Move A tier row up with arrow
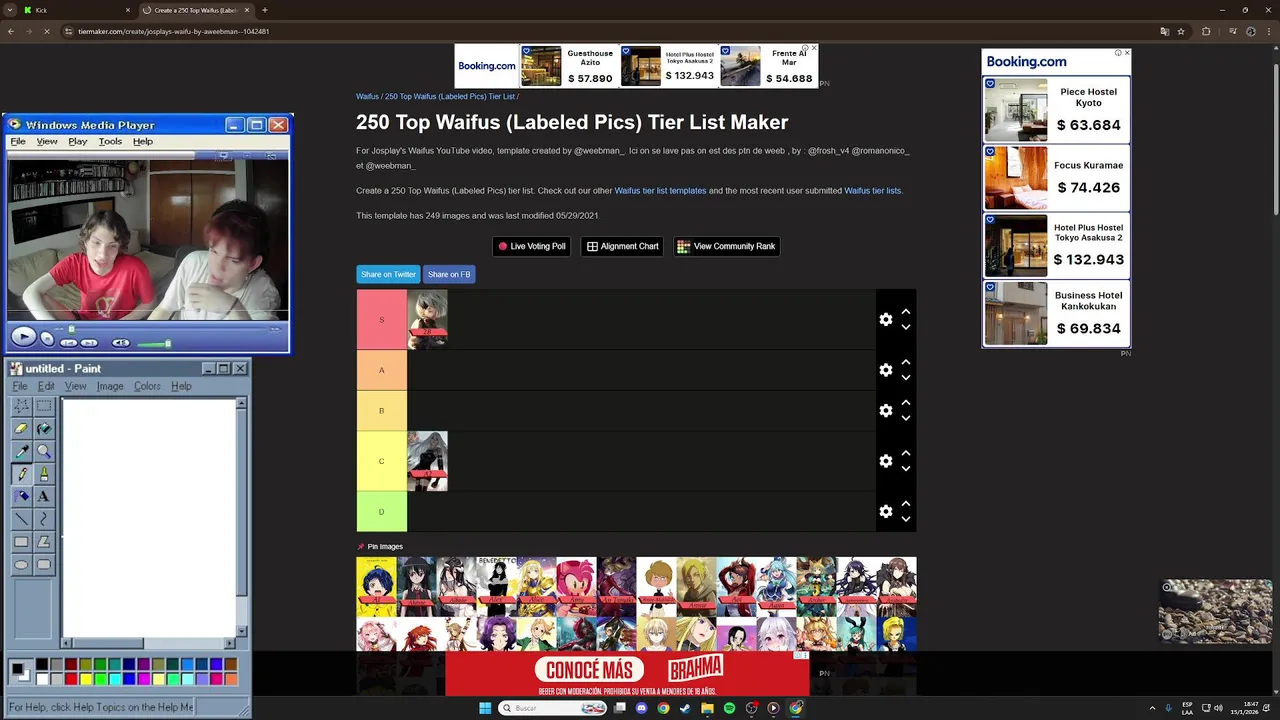The width and height of the screenshot is (1280, 720). (906, 362)
